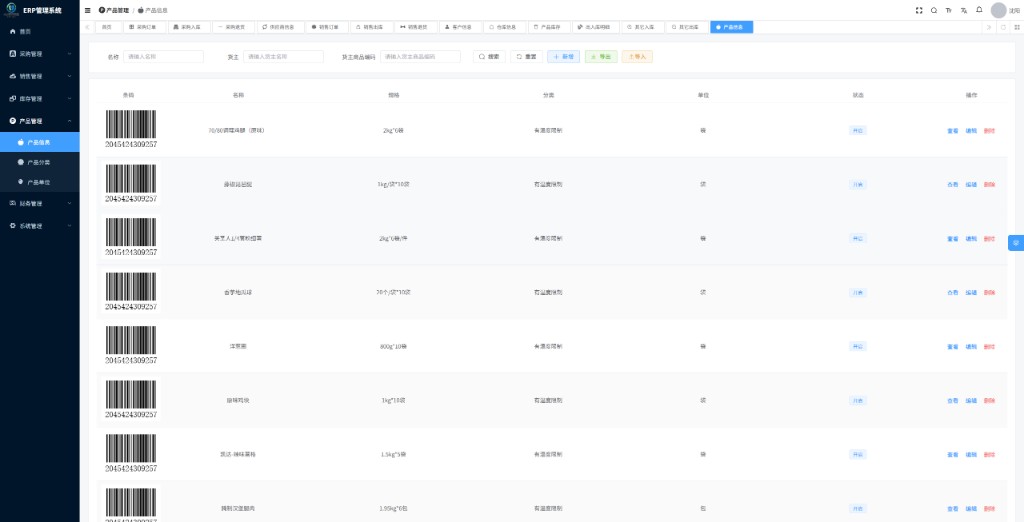
Task: Click the 1.95kg*6包 spec cell
Action: (x=393, y=508)
